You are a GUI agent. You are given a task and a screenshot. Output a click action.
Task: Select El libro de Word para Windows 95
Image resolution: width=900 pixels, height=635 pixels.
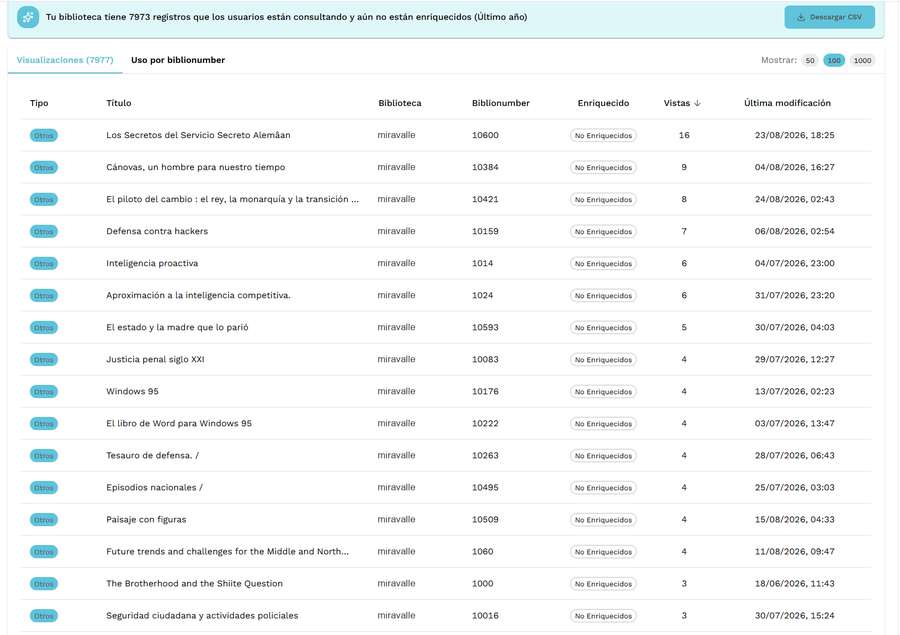pyautogui.click(x=179, y=424)
